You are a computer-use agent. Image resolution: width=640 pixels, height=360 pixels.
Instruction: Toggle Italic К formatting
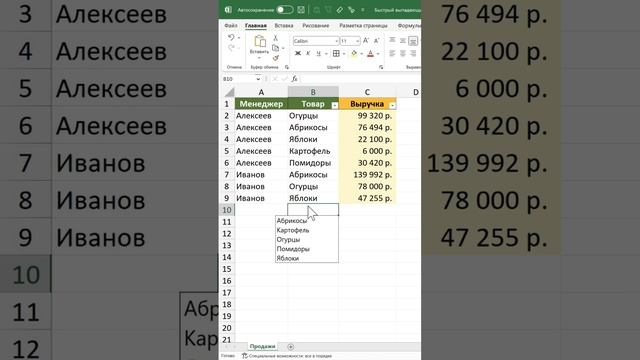click(308, 53)
